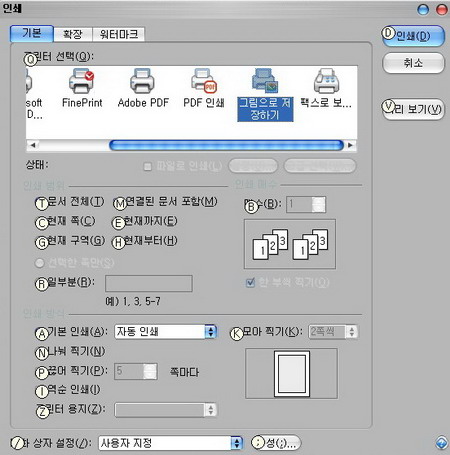Pick the 그림으로 저장하기 printer icon

point(265,81)
